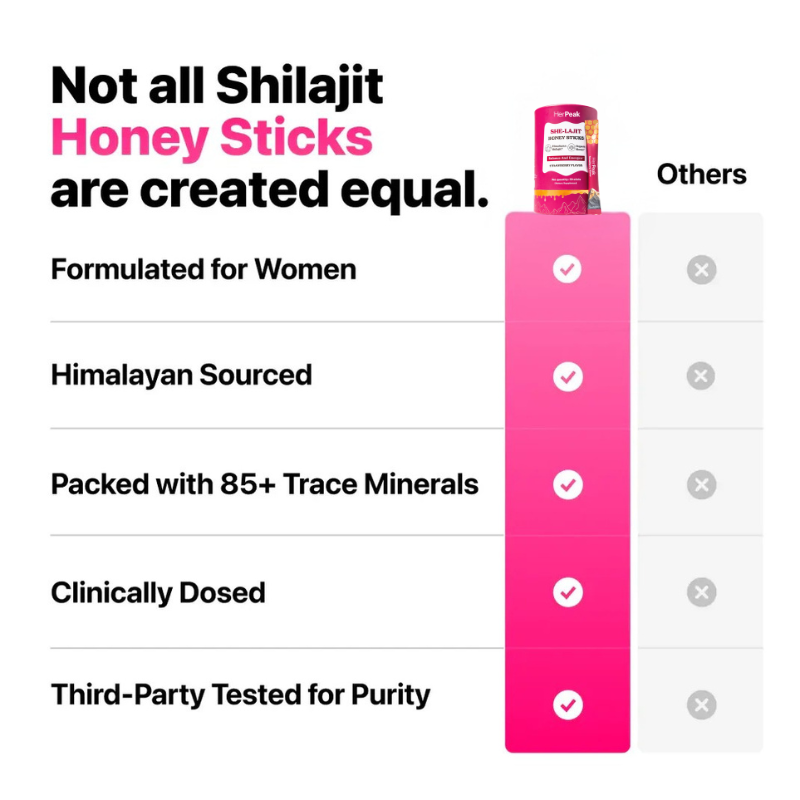Click the Others column header
The image size is (800, 800).
701,174
